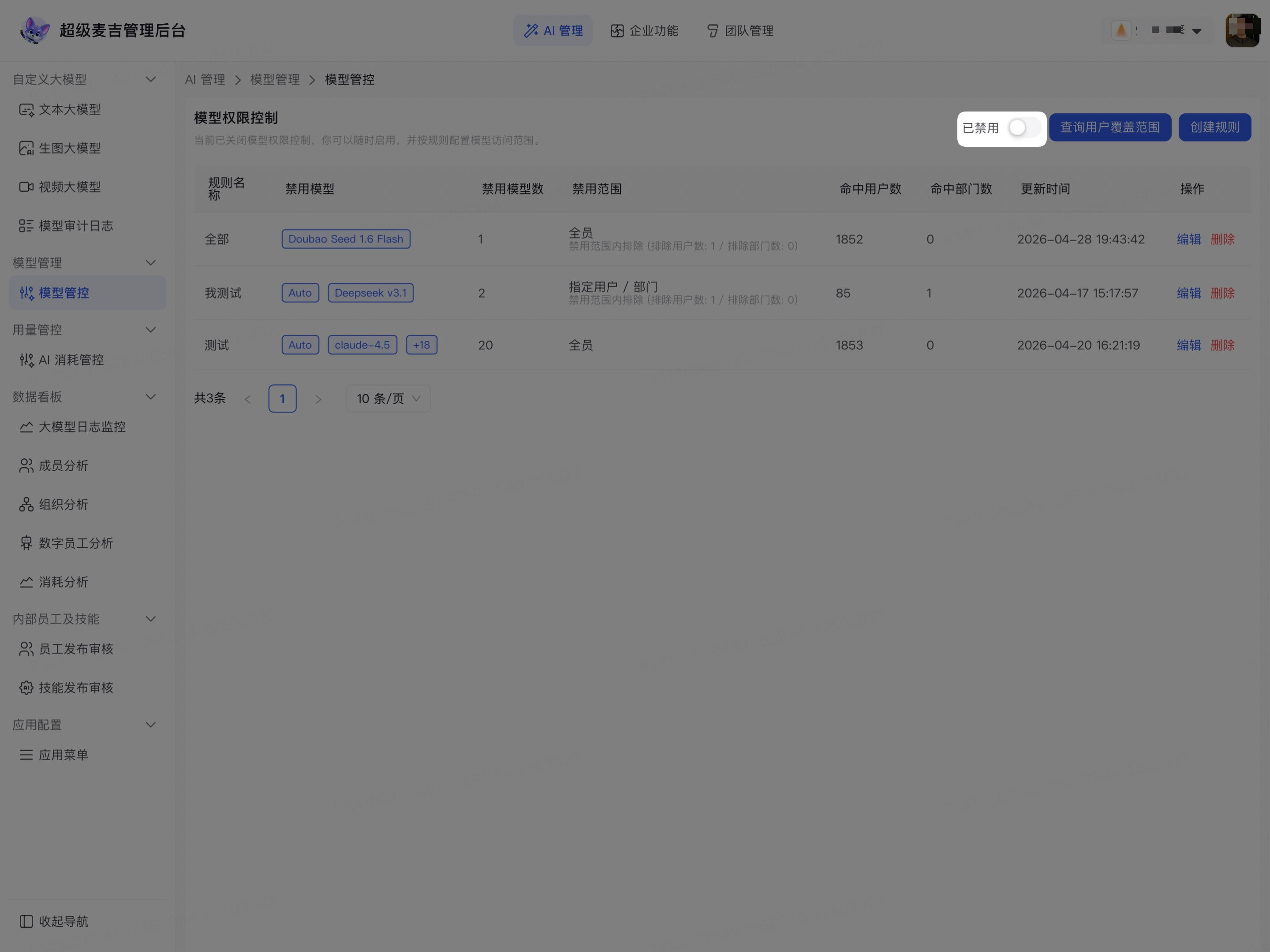This screenshot has width=1270, height=952.
Task: Click 编辑 for the 全部 rule
Action: point(1188,239)
